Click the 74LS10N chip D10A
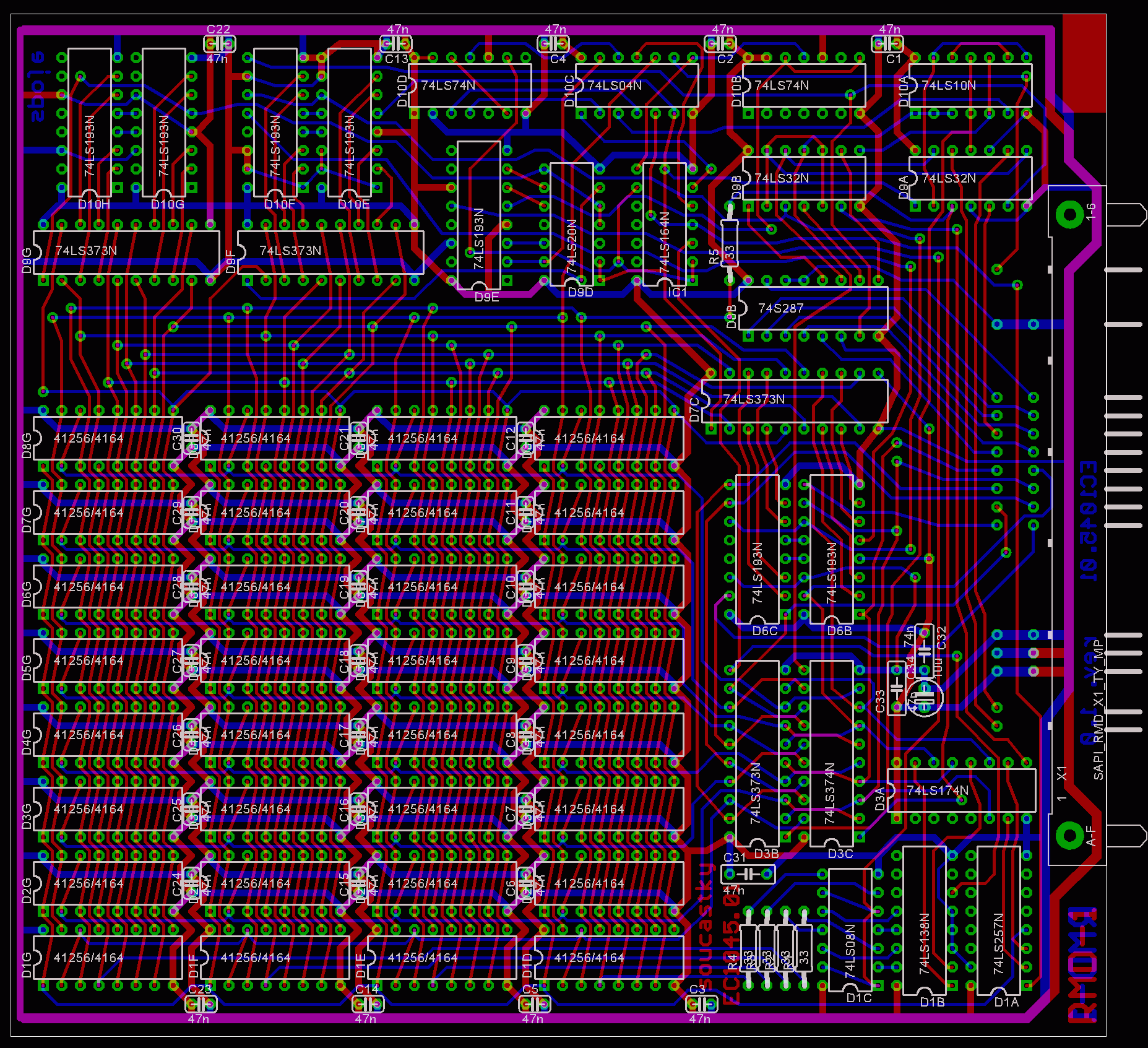 [970, 85]
